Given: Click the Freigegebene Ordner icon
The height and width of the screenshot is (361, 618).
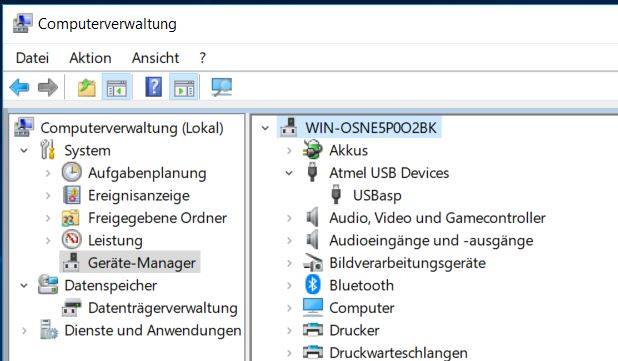Looking at the screenshot, I should (x=71, y=218).
